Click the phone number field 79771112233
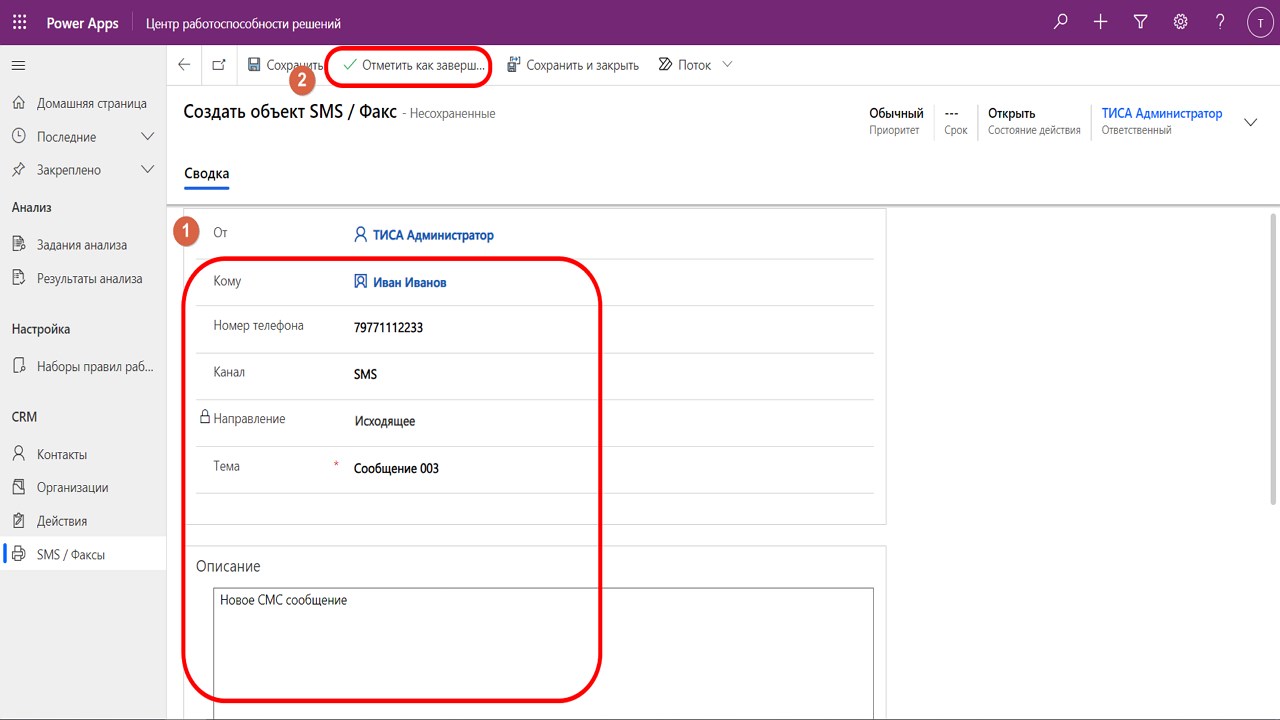 pyautogui.click(x=388, y=327)
